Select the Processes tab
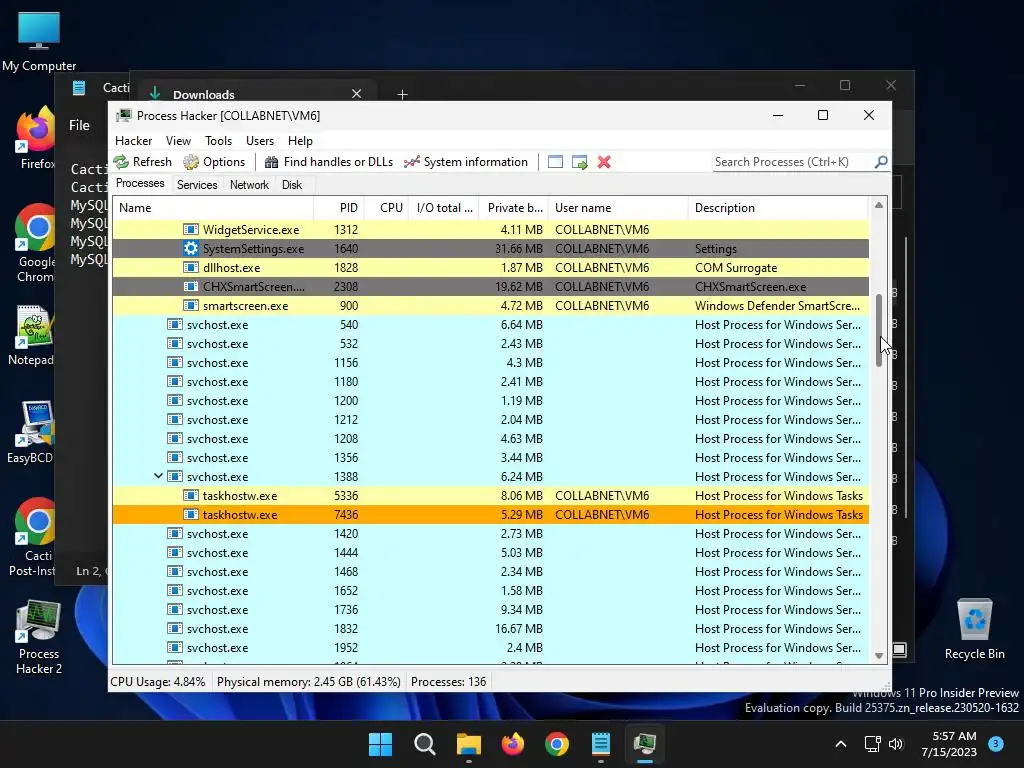The image size is (1024, 768). 140,184
